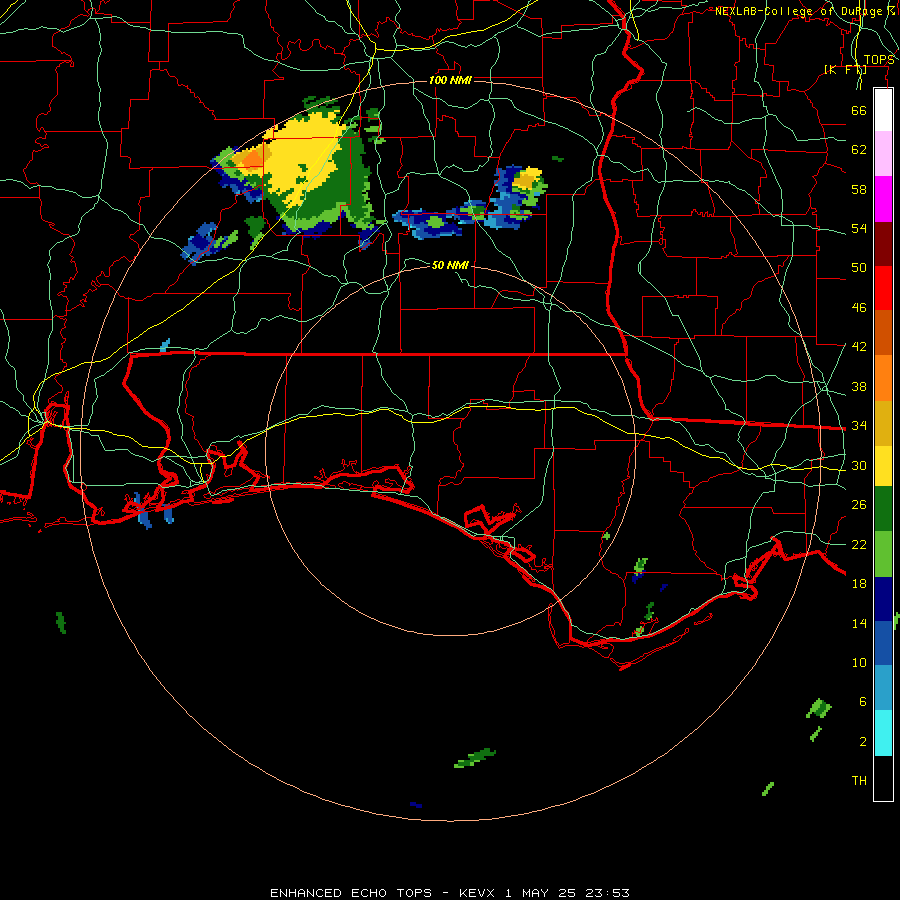
Task: Select the cyan segment near legend bottom
Action: [883, 733]
